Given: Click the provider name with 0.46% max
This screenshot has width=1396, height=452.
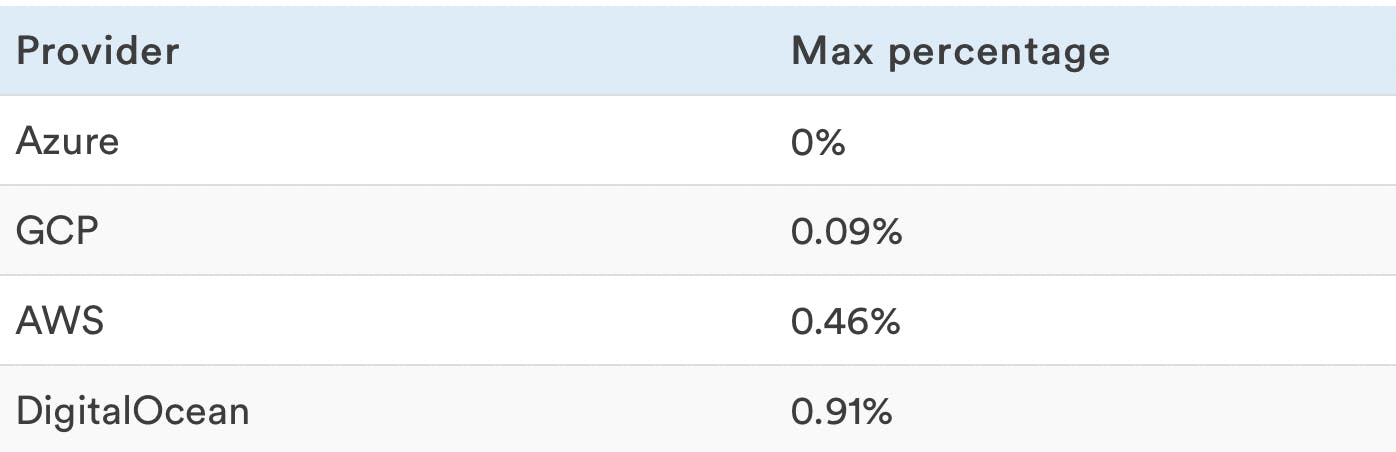Looking at the screenshot, I should (x=60, y=322).
